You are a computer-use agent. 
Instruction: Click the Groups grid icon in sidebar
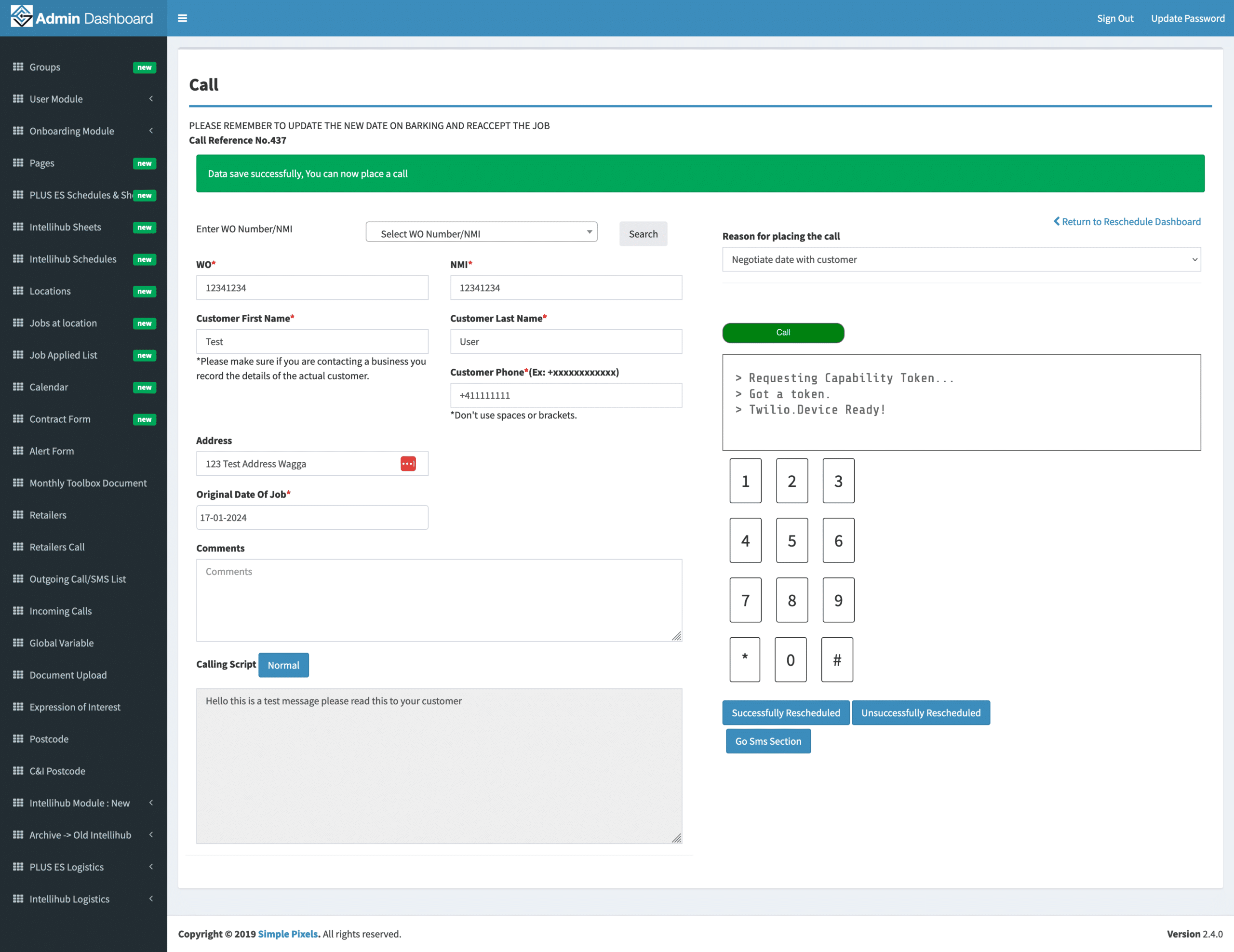pos(18,67)
